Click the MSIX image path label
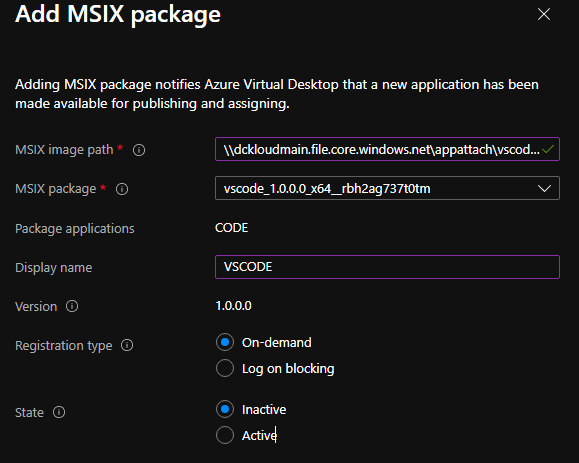 pos(64,150)
